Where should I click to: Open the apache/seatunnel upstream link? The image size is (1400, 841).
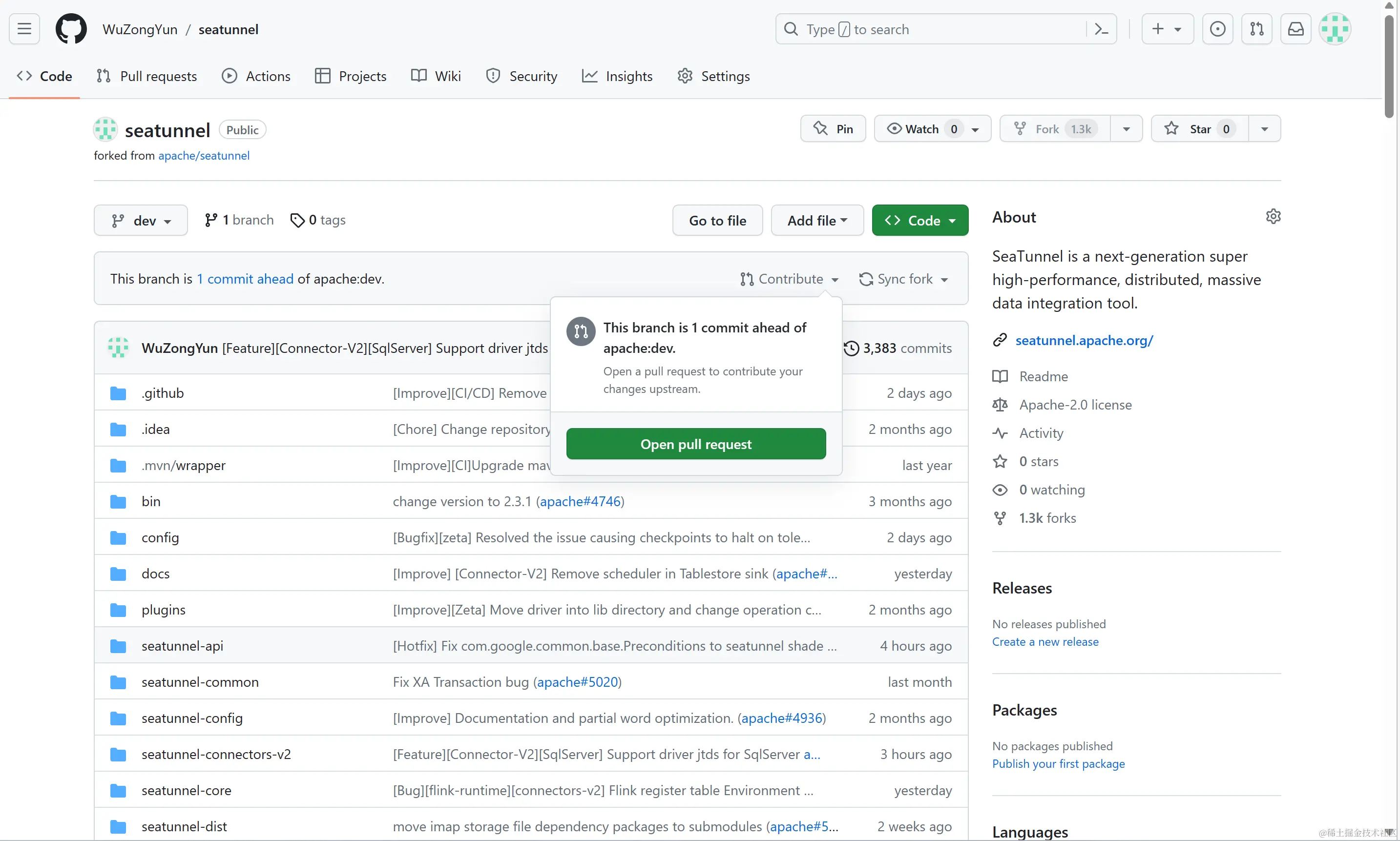(204, 156)
